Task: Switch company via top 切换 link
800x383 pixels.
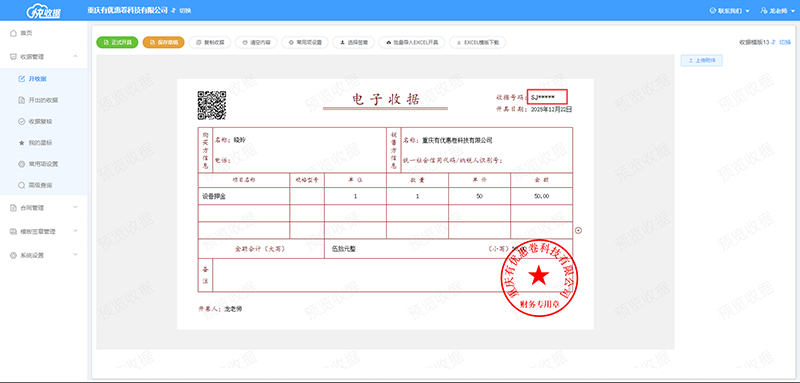Action: (x=182, y=10)
